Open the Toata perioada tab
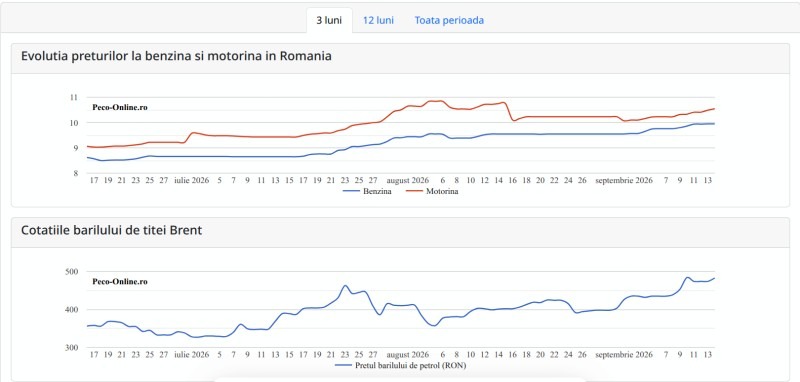Viewport: 800px width, 382px height. click(x=449, y=20)
